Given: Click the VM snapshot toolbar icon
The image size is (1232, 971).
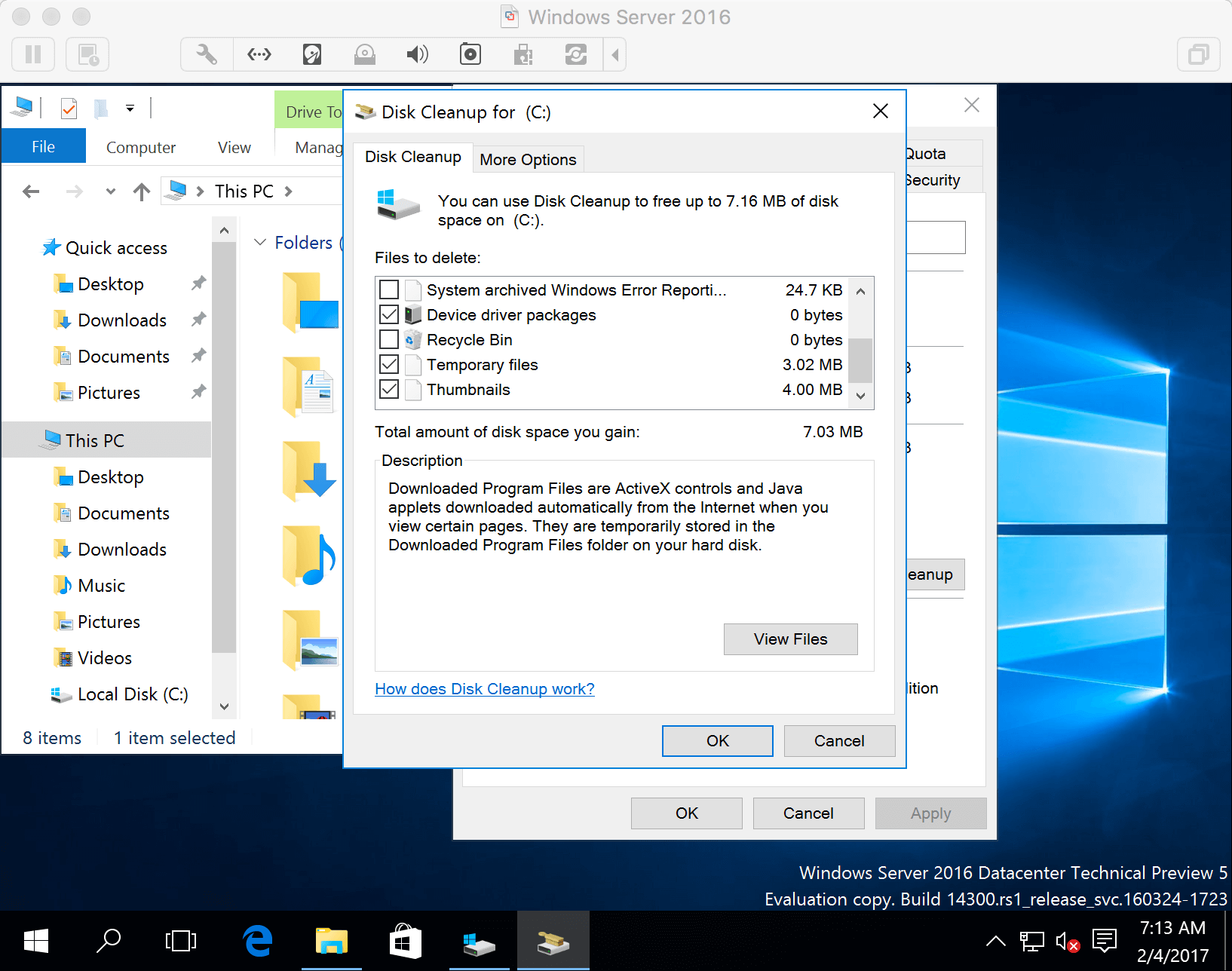Looking at the screenshot, I should 87,54.
